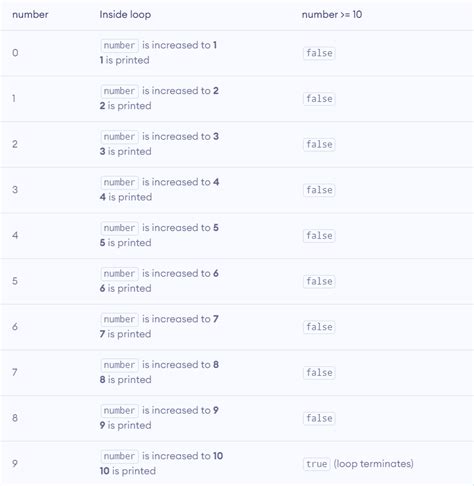This screenshot has height=486, width=474.
Task: Click the '5 is printed' text
Action: [x=125, y=243]
